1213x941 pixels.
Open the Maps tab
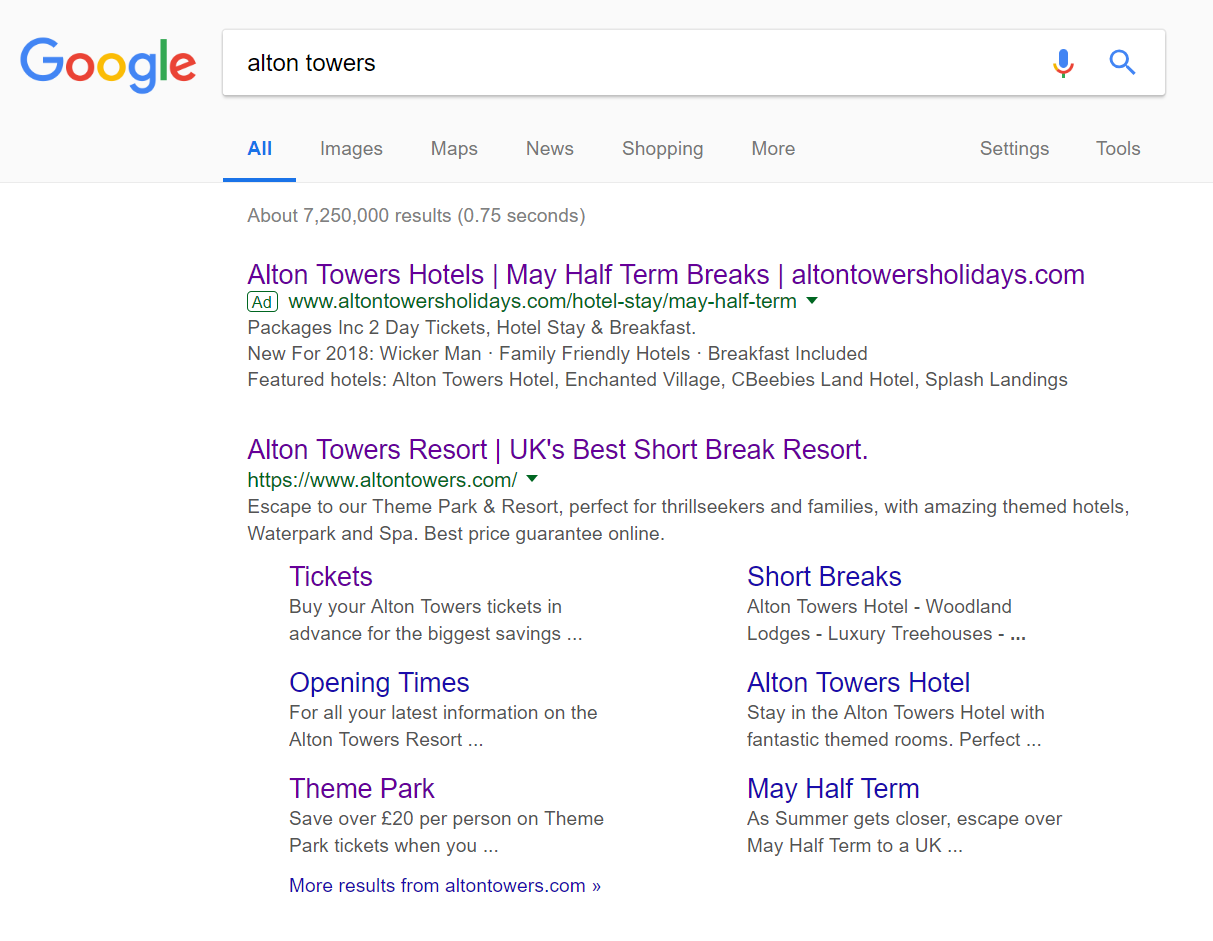tap(454, 149)
